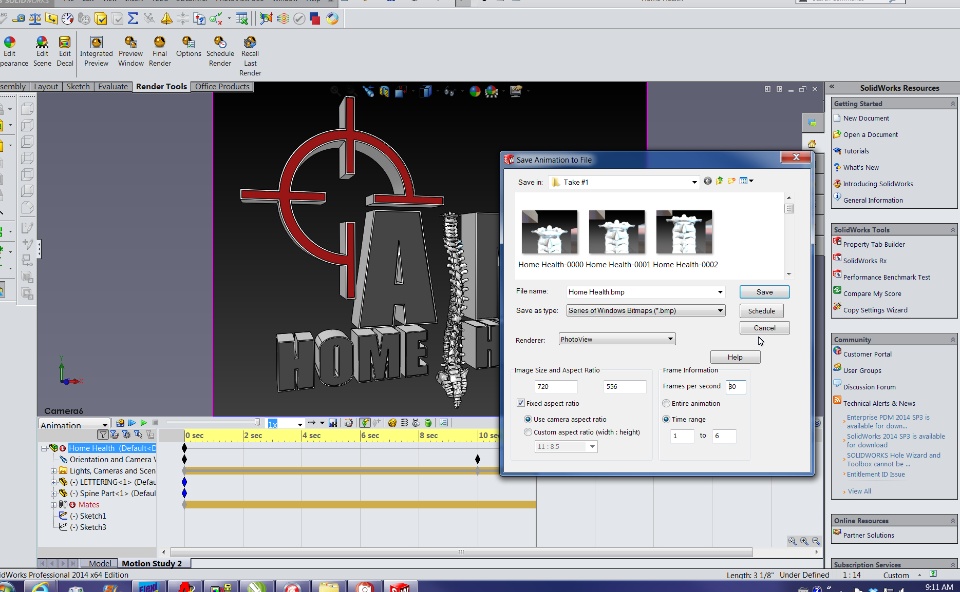Click the image width field showing 720
This screenshot has height=592, width=960.
point(555,386)
